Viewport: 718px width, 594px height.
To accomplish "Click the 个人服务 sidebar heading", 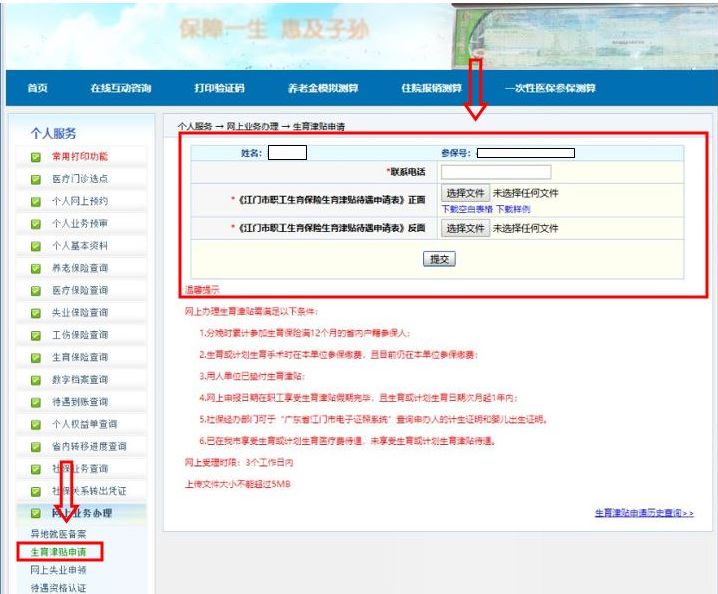I will coord(53,134).
